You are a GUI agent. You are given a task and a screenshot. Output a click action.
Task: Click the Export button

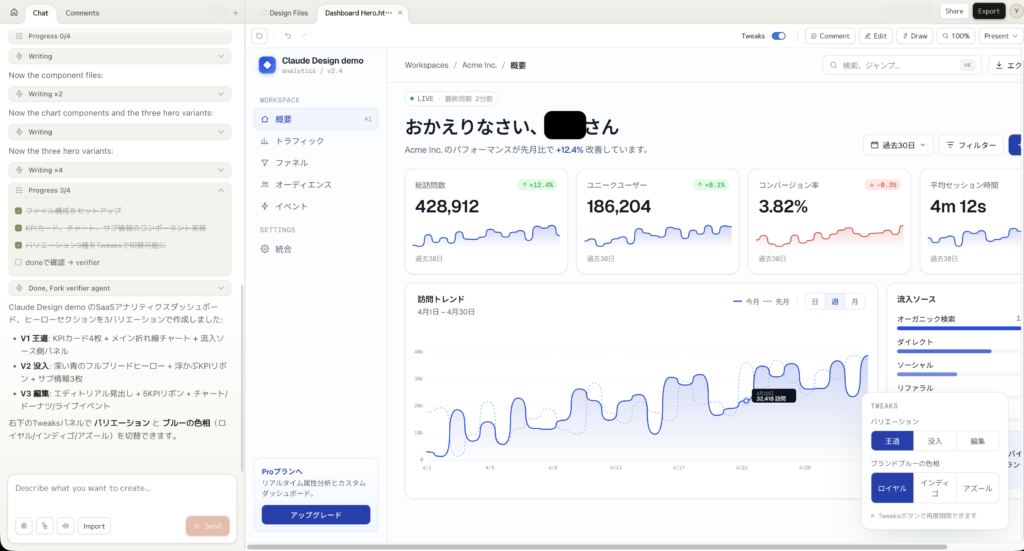point(988,11)
